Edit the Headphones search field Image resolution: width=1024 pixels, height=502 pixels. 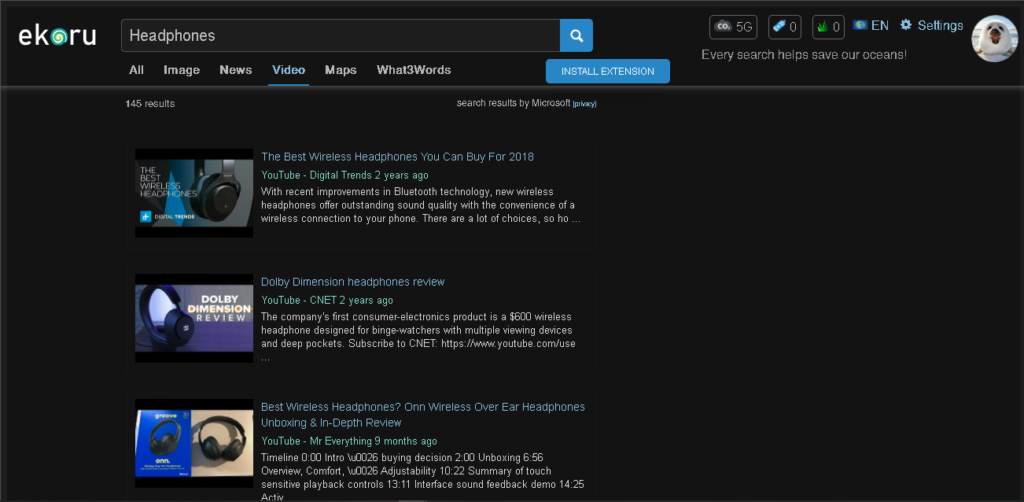coord(340,35)
